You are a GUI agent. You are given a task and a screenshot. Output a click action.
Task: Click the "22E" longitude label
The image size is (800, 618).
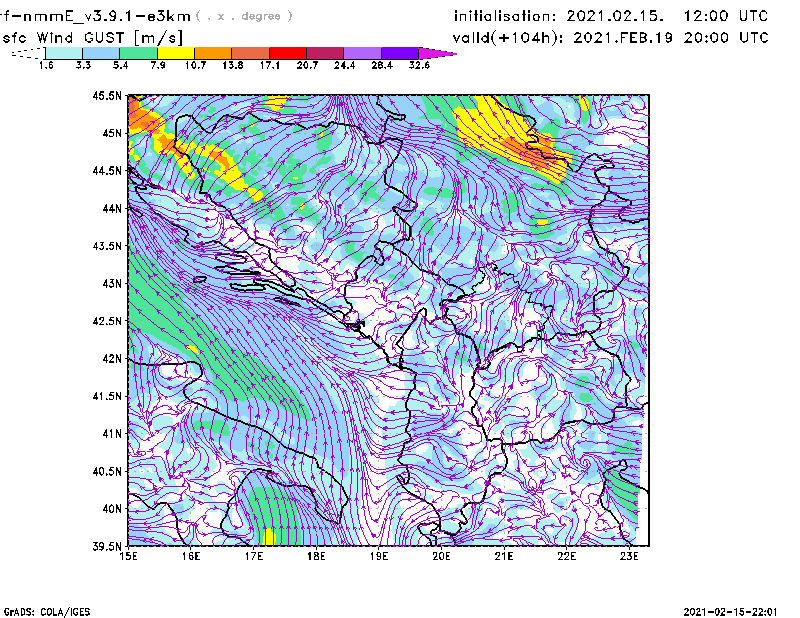[x=566, y=556]
